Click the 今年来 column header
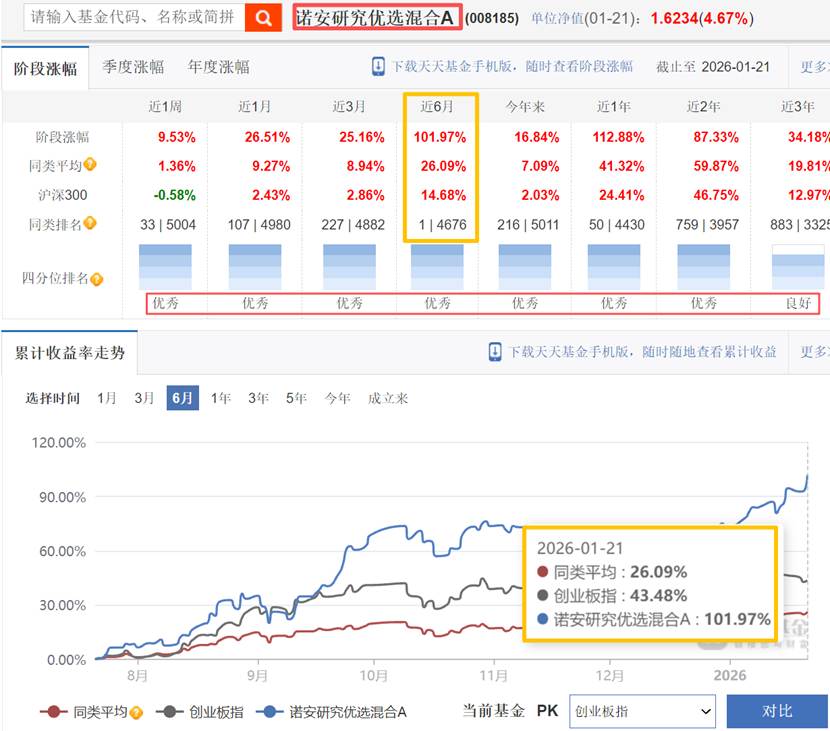The height and width of the screenshot is (731, 830). (x=525, y=107)
